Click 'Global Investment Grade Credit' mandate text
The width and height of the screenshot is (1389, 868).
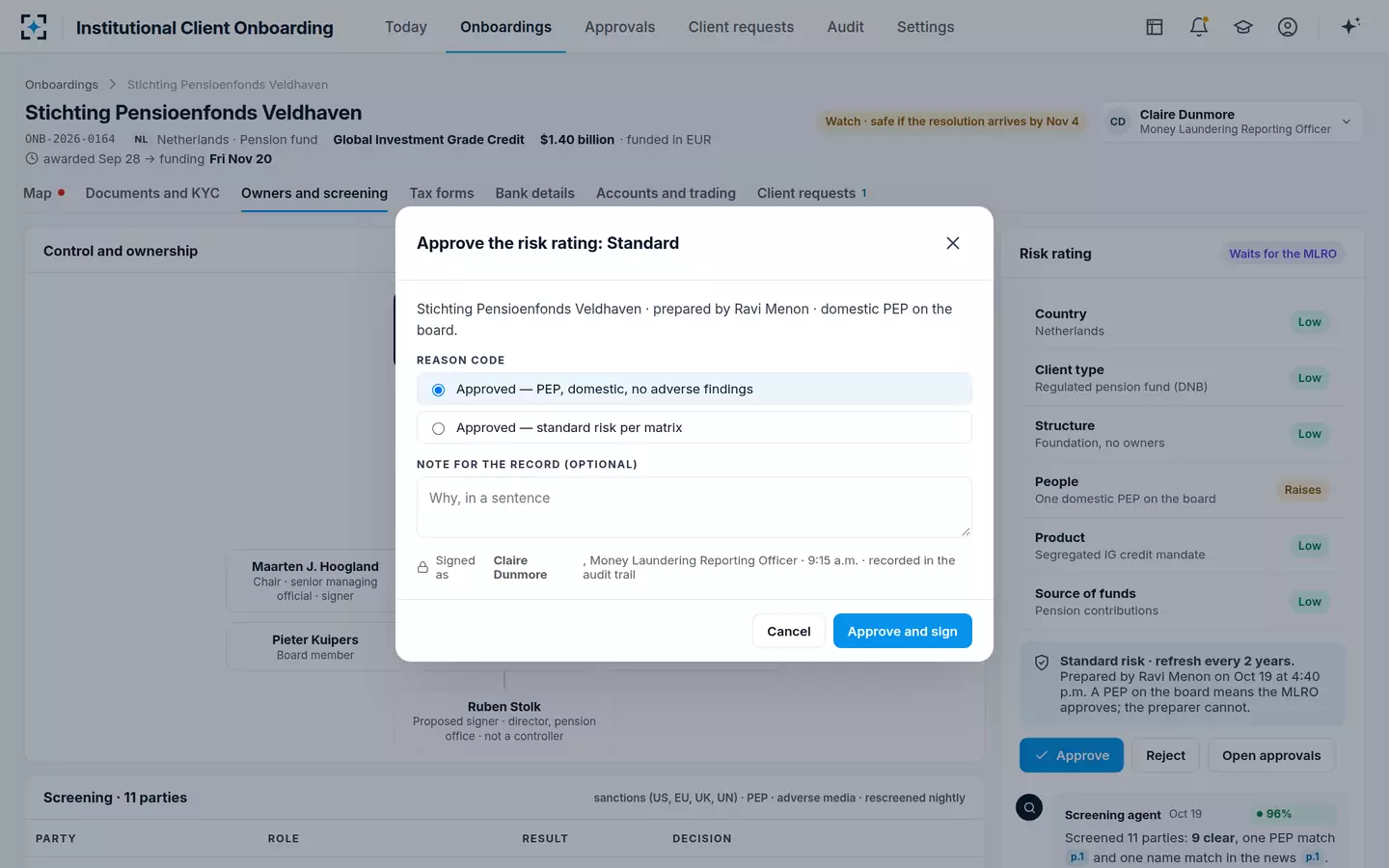click(x=428, y=140)
